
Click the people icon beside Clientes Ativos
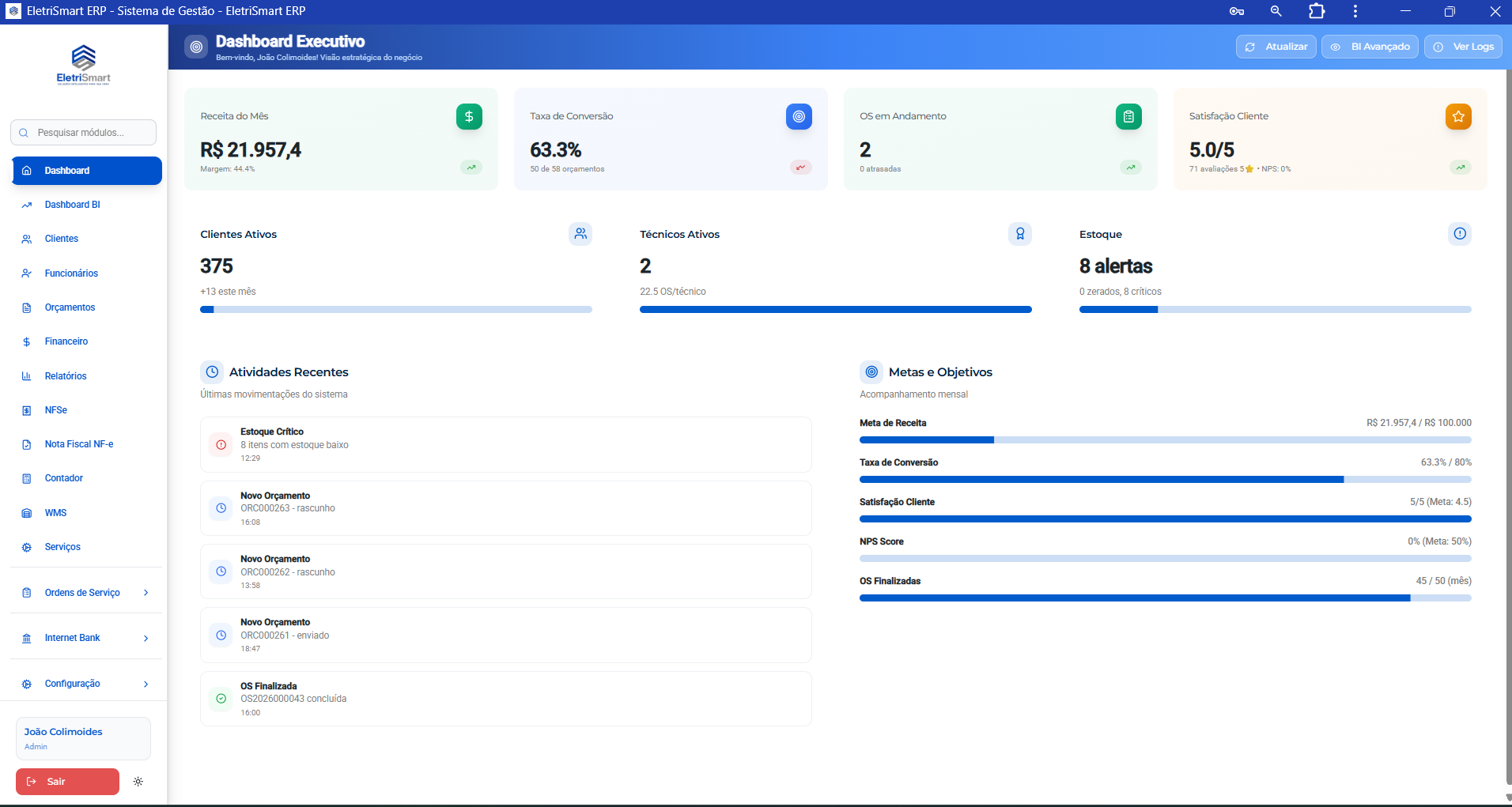click(580, 234)
